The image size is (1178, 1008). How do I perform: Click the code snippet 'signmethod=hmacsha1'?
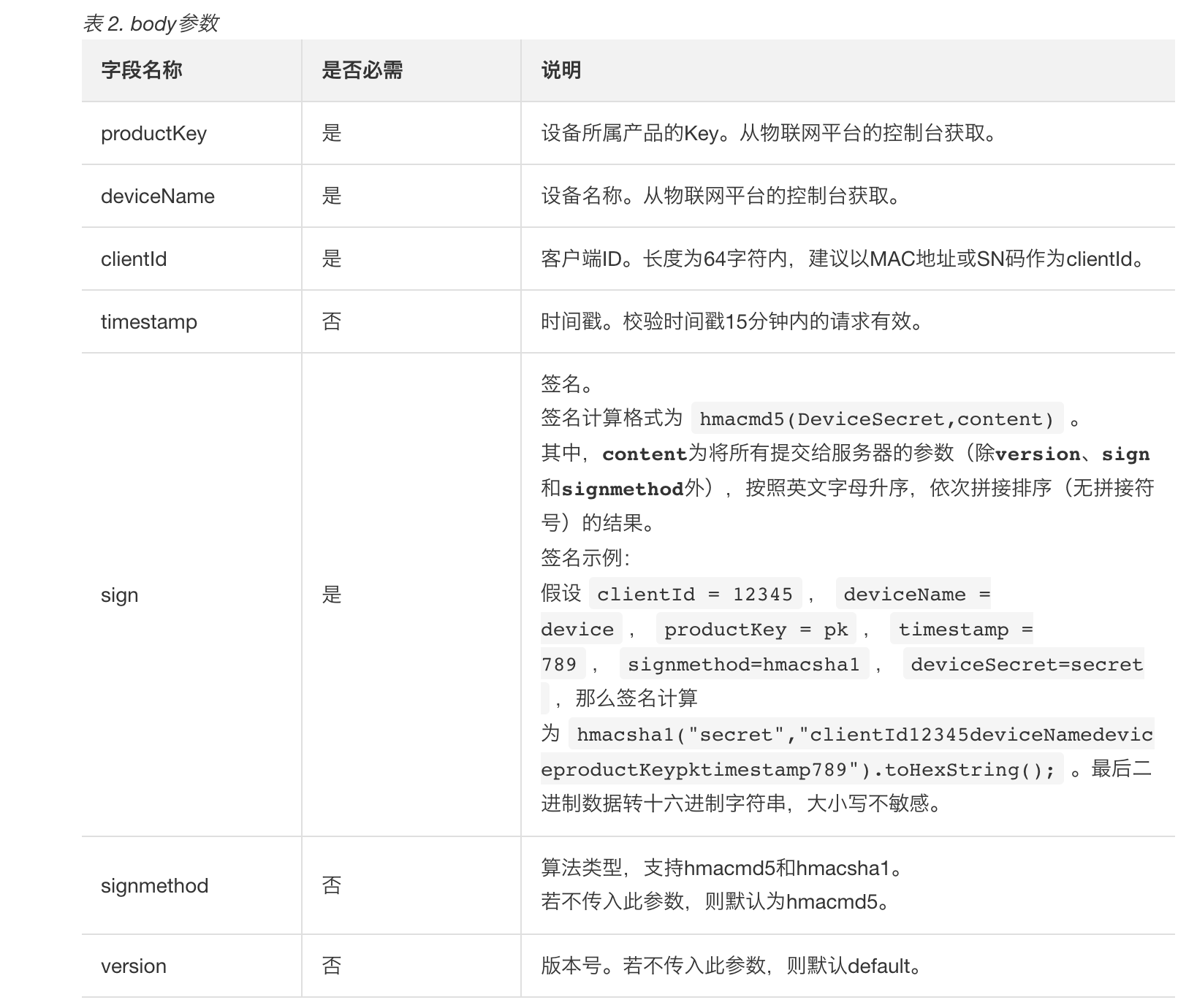(744, 664)
